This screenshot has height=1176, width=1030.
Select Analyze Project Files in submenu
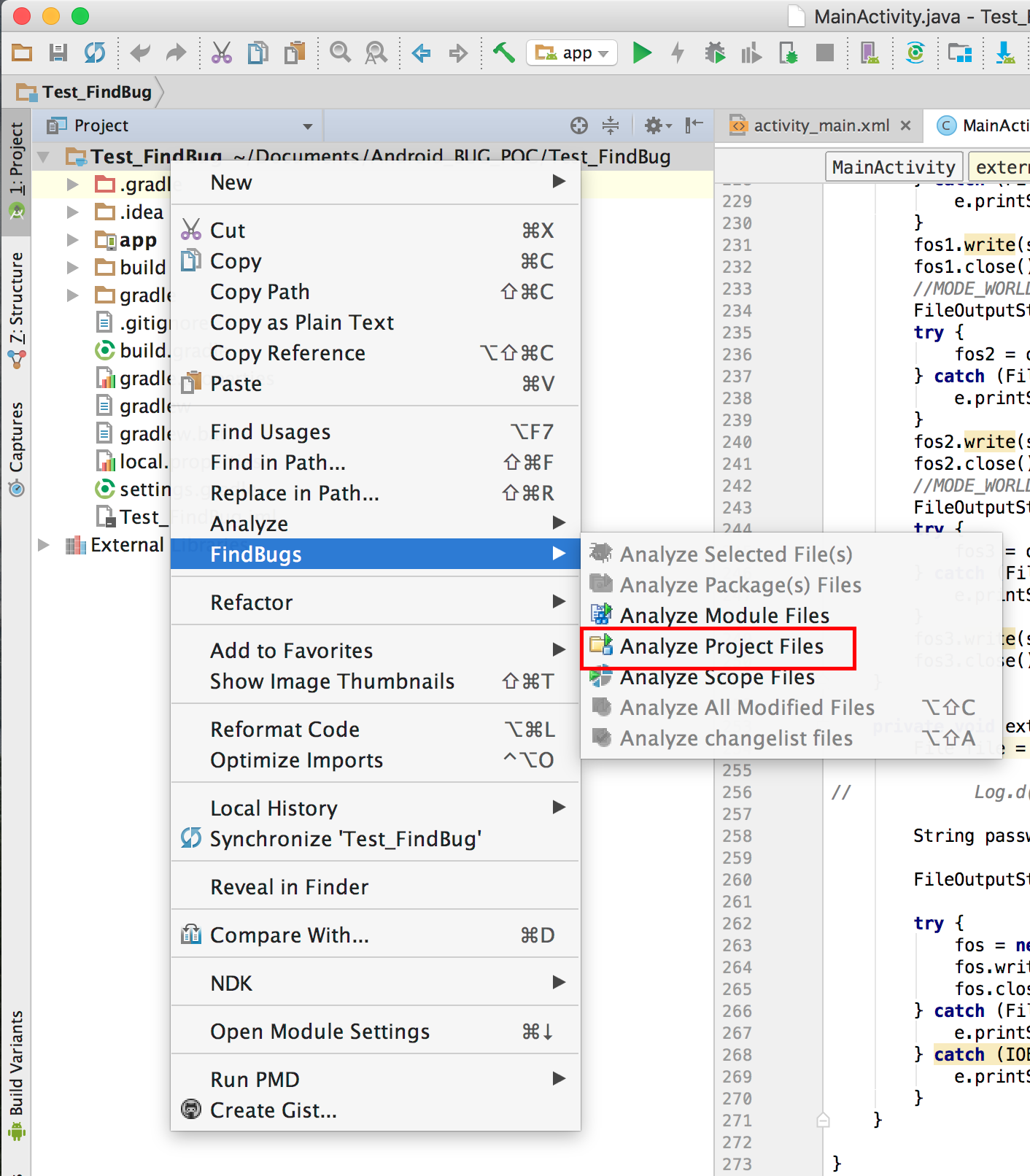tap(721, 647)
